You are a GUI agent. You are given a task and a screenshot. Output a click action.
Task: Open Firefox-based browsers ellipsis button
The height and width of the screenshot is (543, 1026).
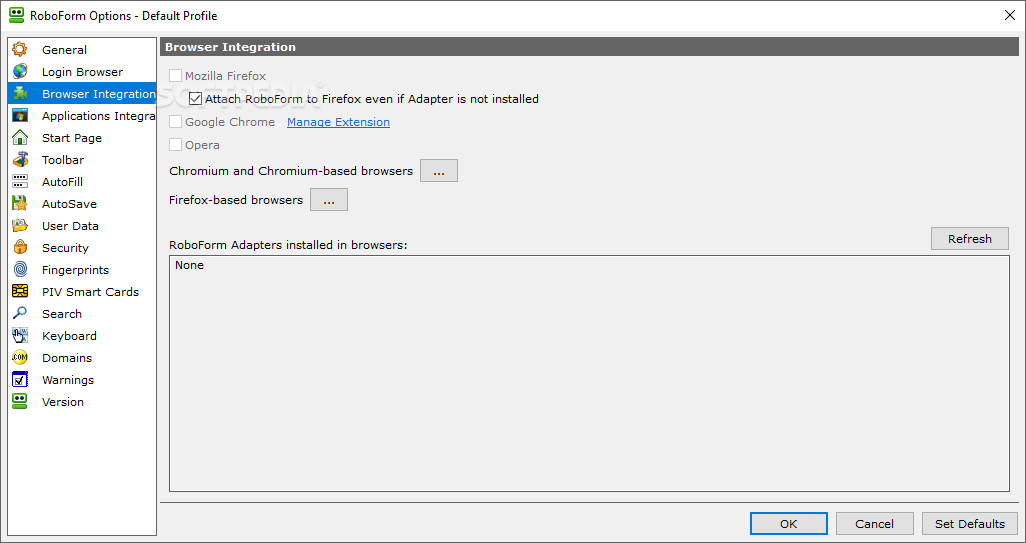(329, 200)
